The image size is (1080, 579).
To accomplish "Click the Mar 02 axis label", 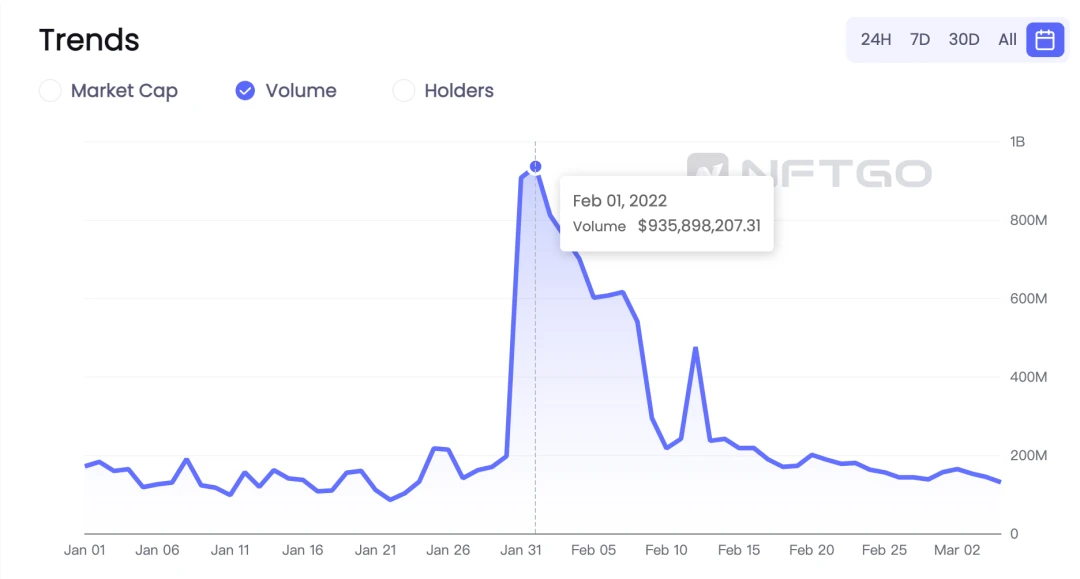I will [957, 550].
